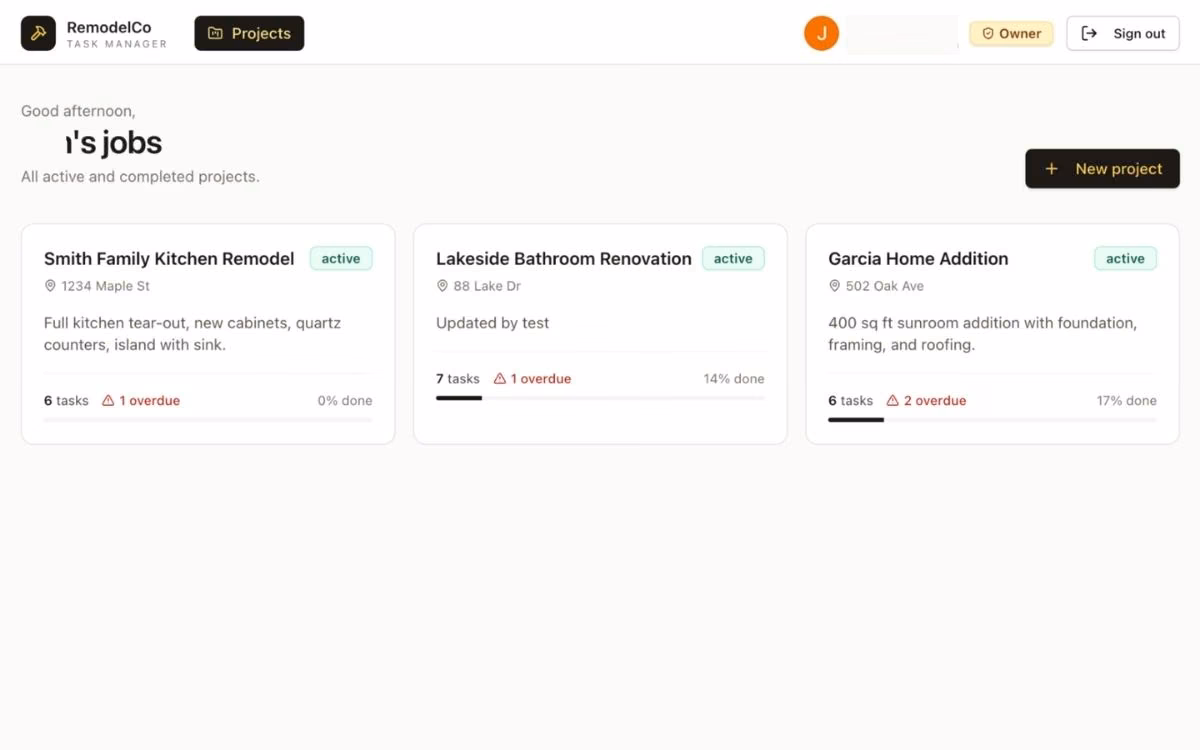Click the overdue warning icon on Garcia card
The image size is (1200, 750).
pos(892,401)
